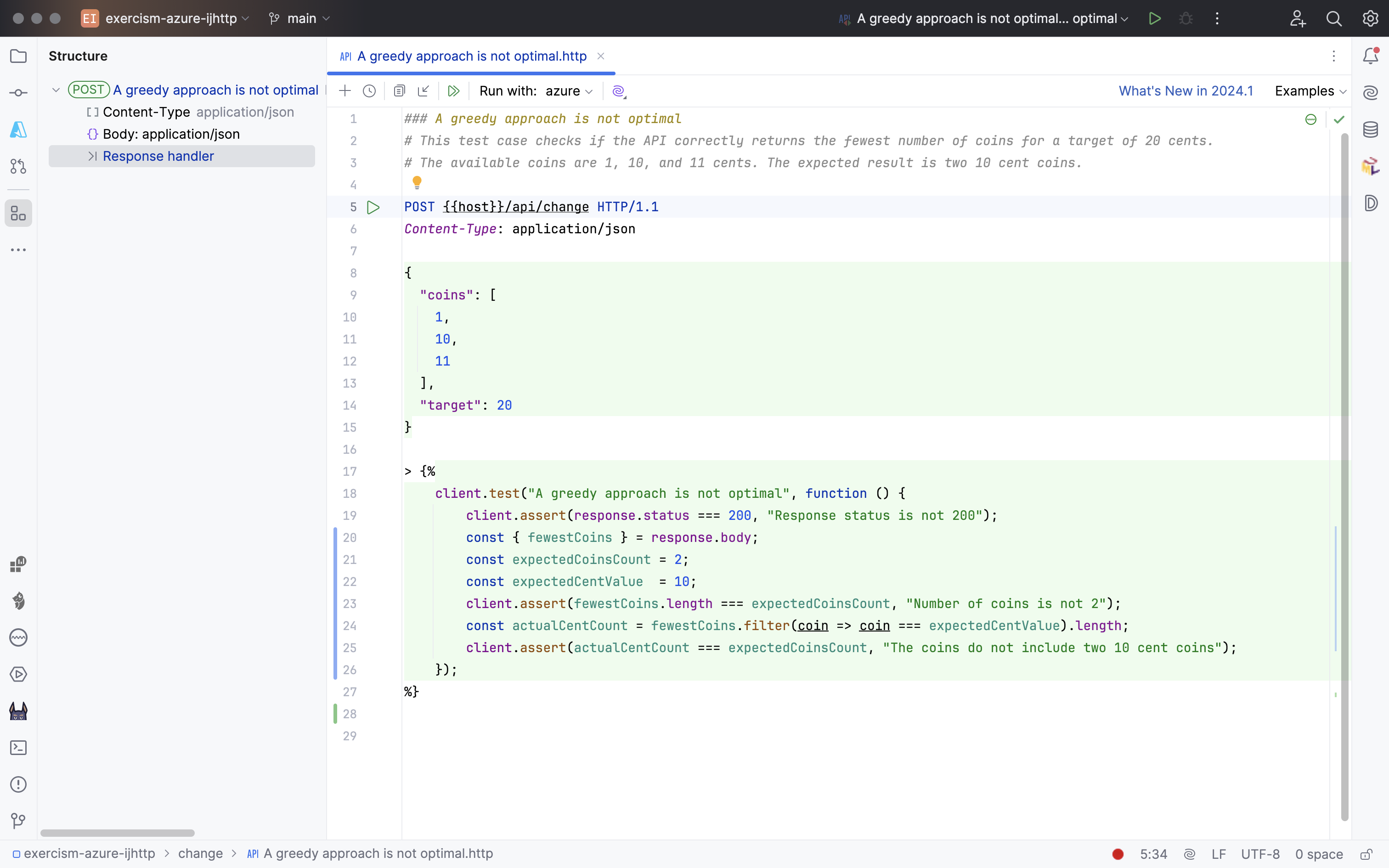Image resolution: width=1389 pixels, height=868 pixels.
Task: Click the red recording indicator in the status bar
Action: coord(1118,854)
